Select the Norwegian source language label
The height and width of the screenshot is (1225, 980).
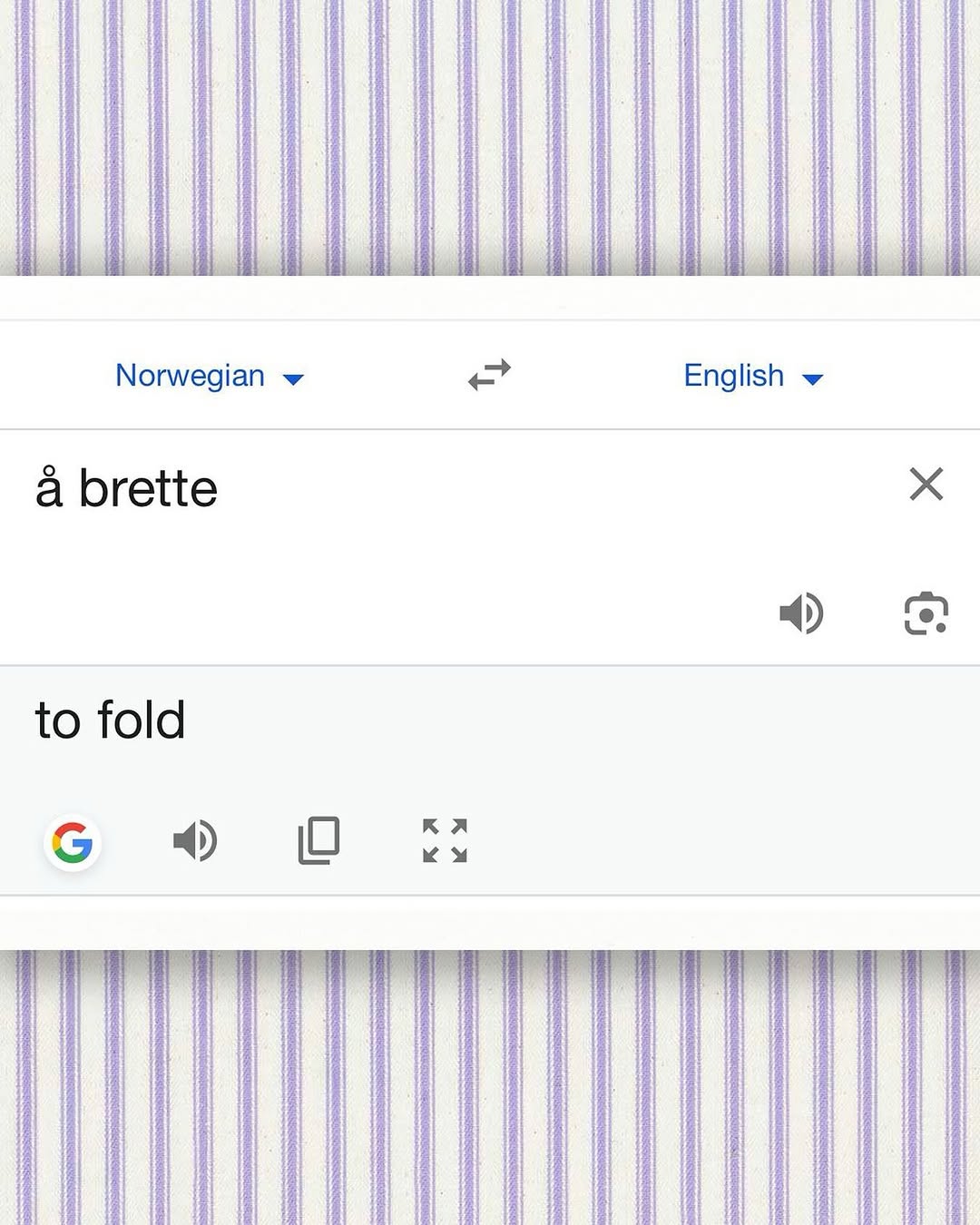click(x=190, y=376)
